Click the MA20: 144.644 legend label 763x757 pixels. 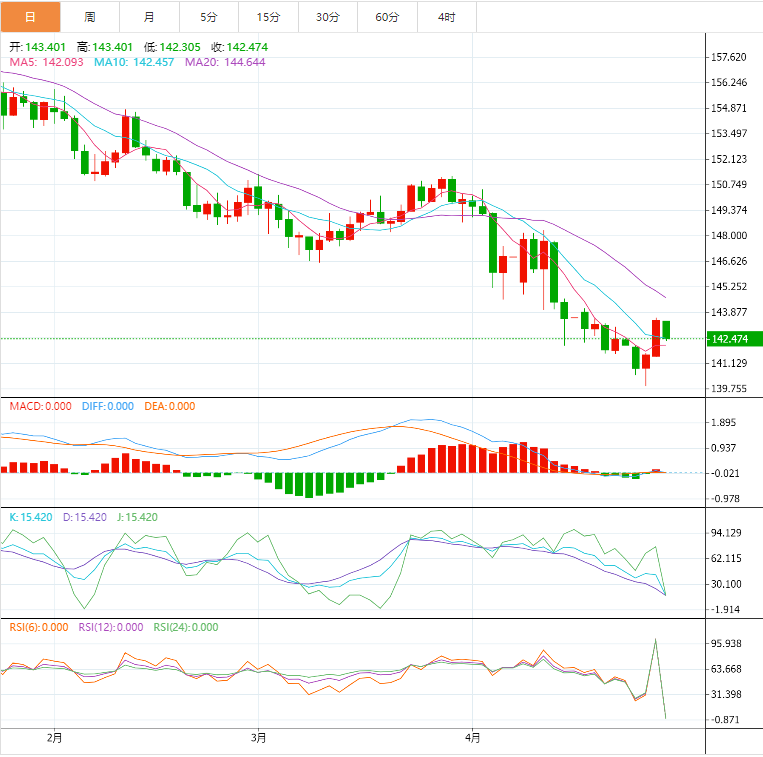tap(225, 62)
